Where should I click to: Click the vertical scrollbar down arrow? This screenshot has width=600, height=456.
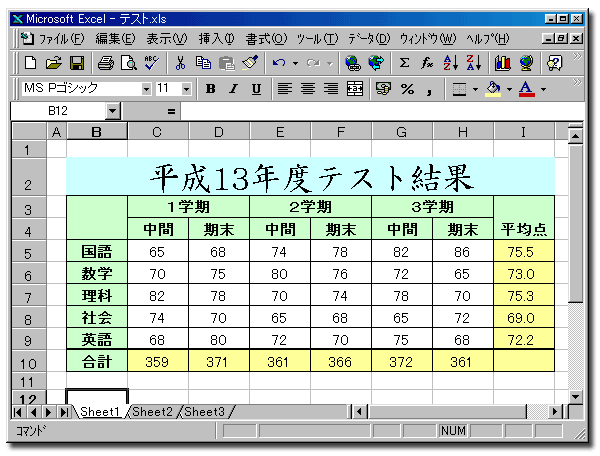coord(576,396)
